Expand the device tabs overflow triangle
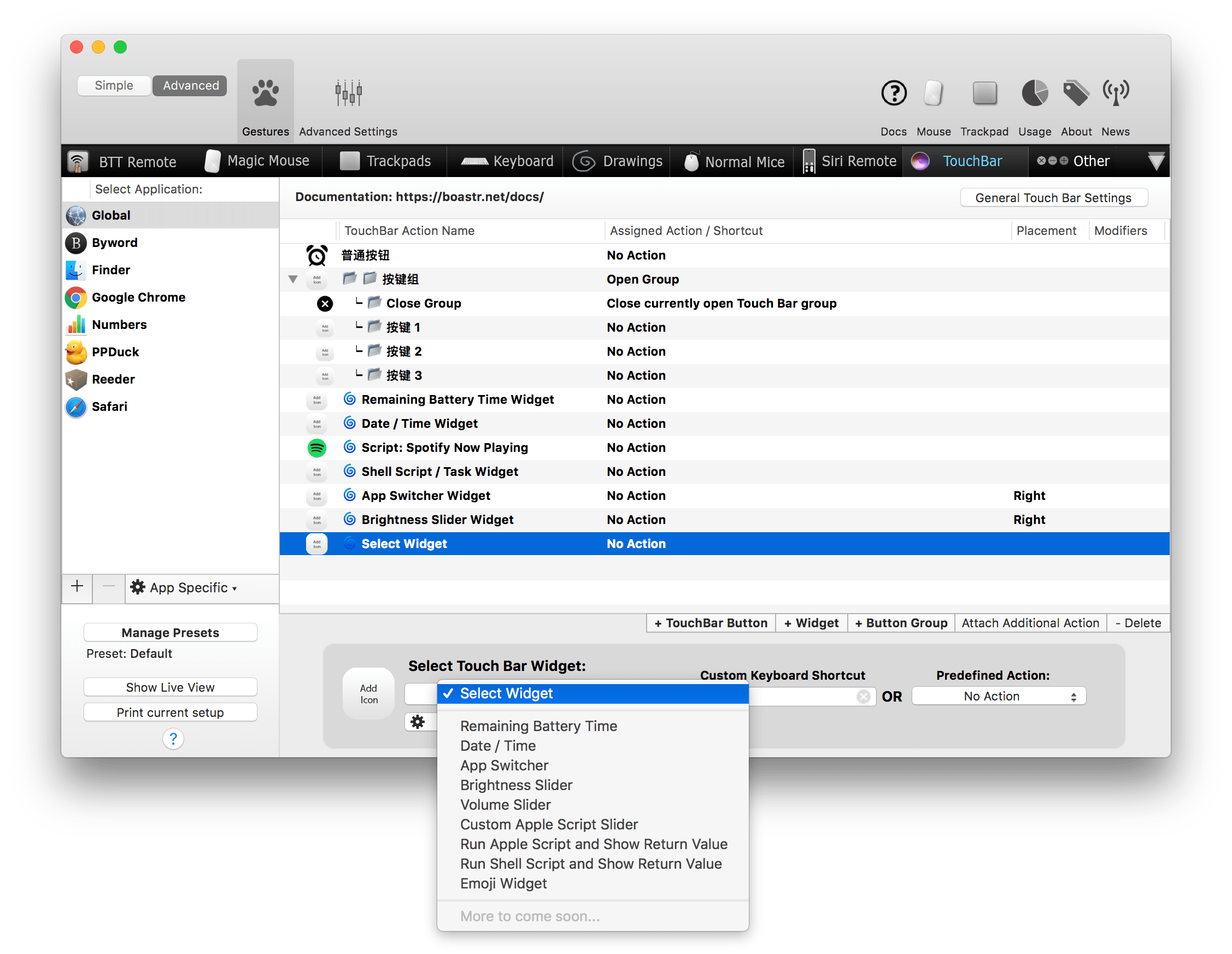This screenshot has height=954, width=1232. tap(1156, 162)
